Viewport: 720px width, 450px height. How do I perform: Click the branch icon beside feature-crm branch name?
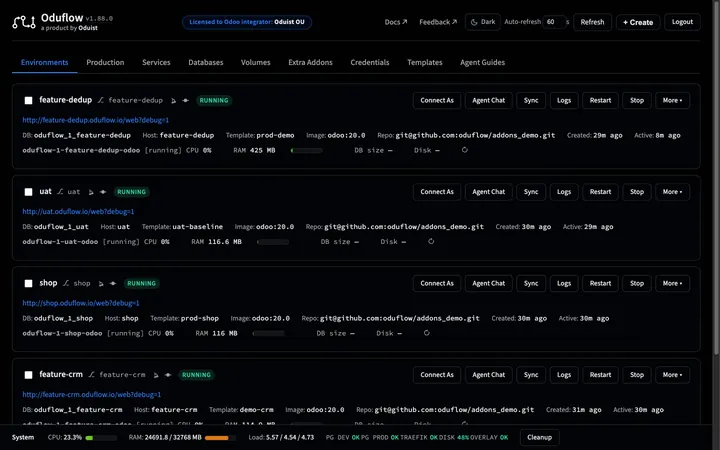coord(92,374)
